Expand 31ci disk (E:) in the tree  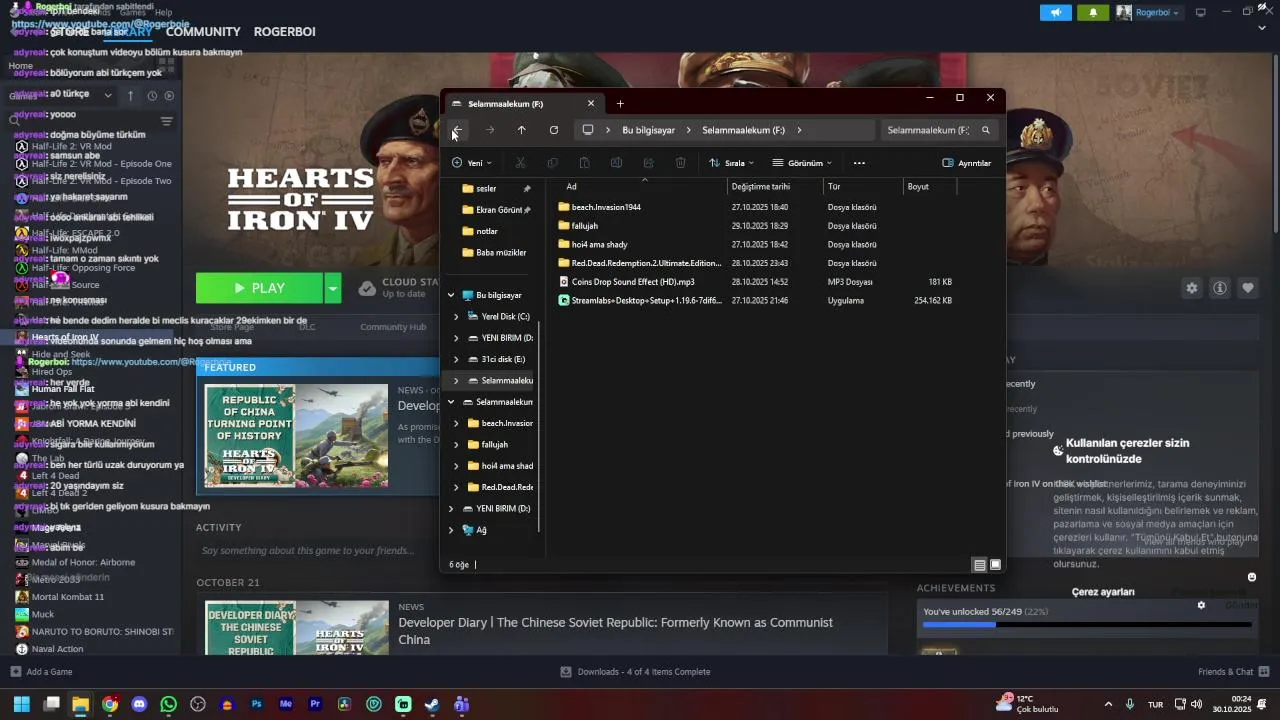[456, 359]
